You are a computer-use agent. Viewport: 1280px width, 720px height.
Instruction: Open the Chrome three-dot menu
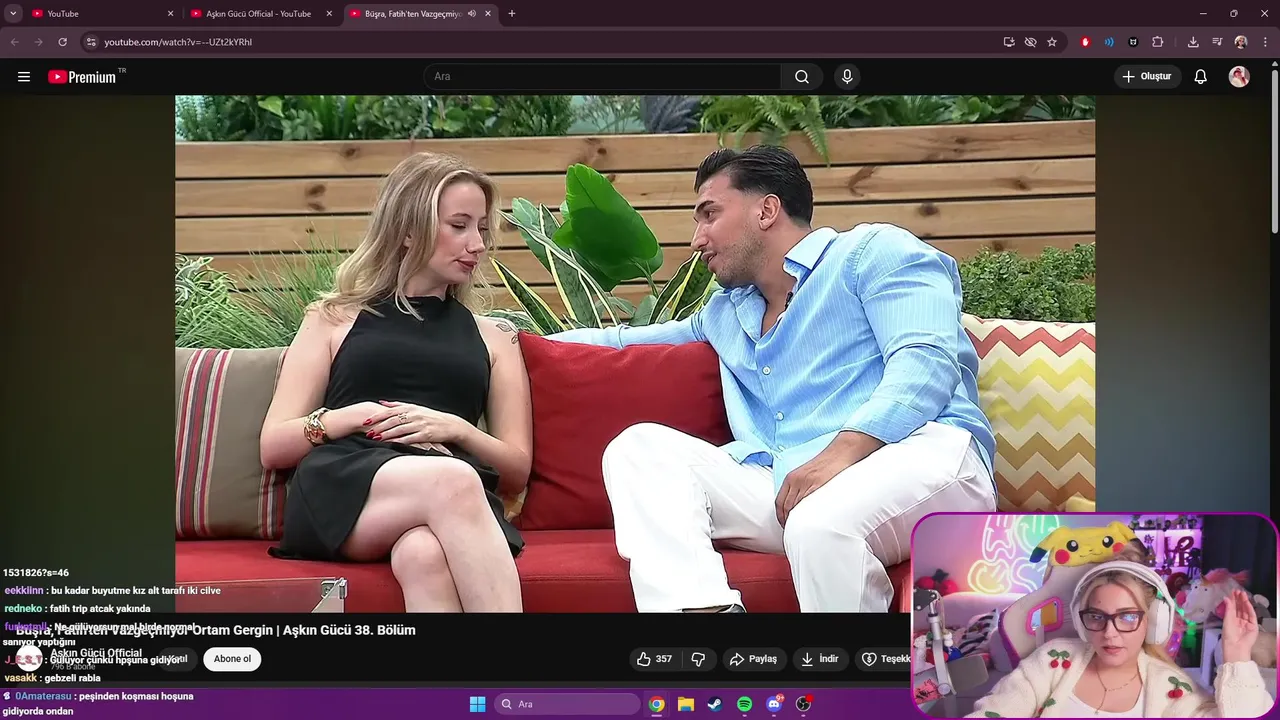click(x=1266, y=42)
